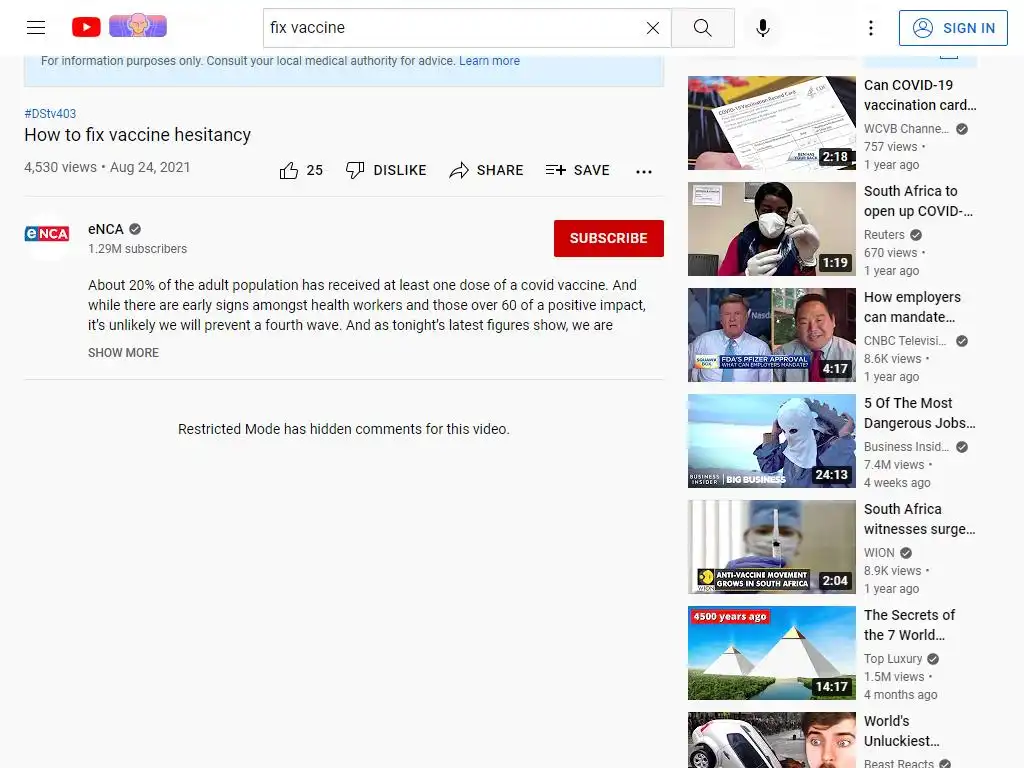The height and width of the screenshot is (768, 1024).
Task: Expand description with SHOW MORE
Action: pos(123,353)
